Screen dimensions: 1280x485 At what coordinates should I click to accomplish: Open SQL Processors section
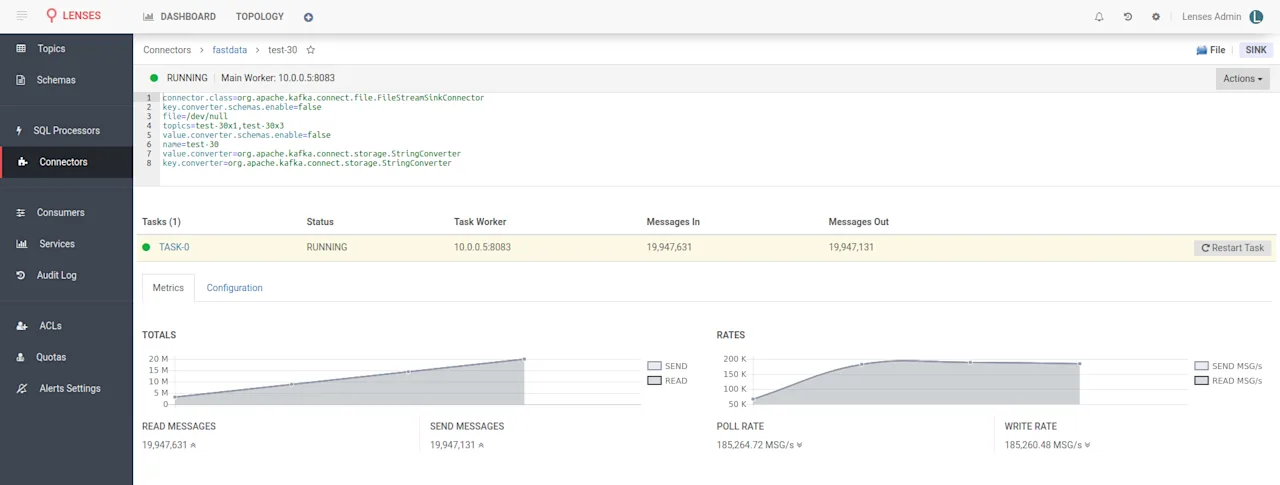pyautogui.click(x=66, y=130)
